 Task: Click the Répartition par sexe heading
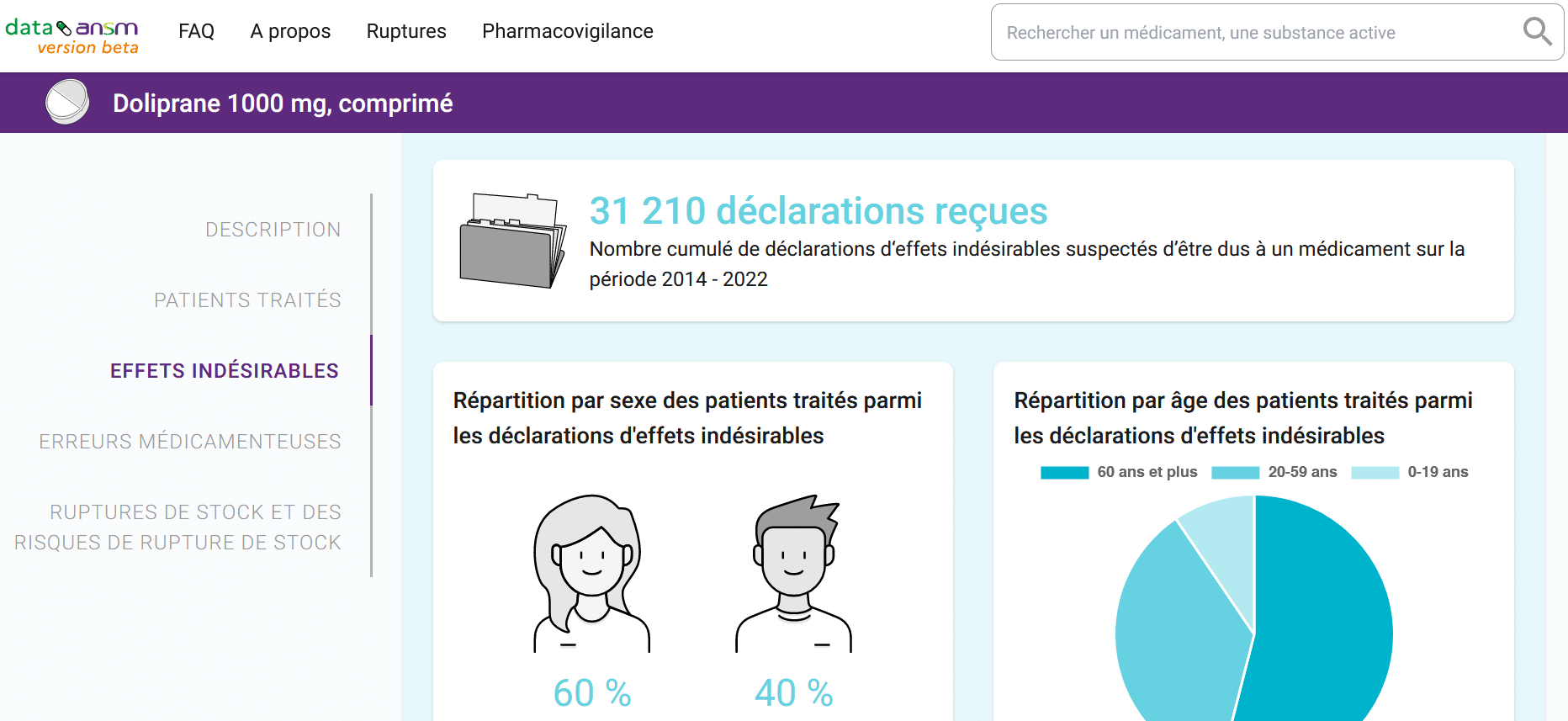tap(687, 418)
